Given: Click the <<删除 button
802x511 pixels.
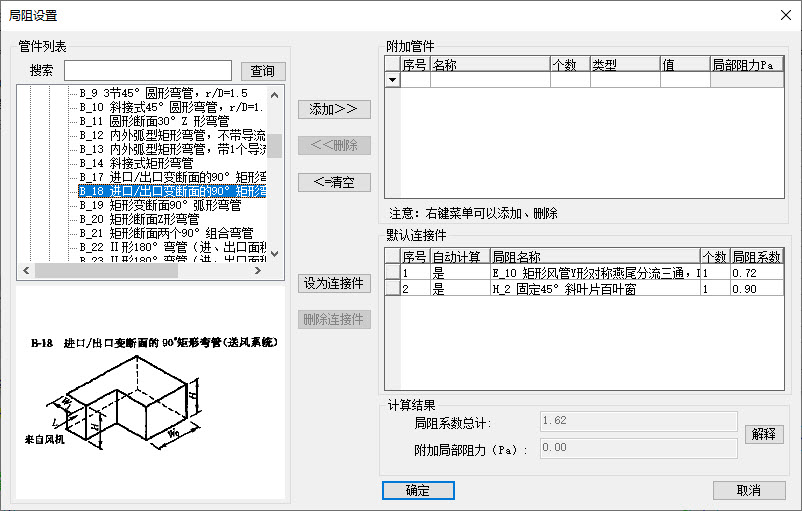Looking at the screenshot, I should click(x=334, y=145).
